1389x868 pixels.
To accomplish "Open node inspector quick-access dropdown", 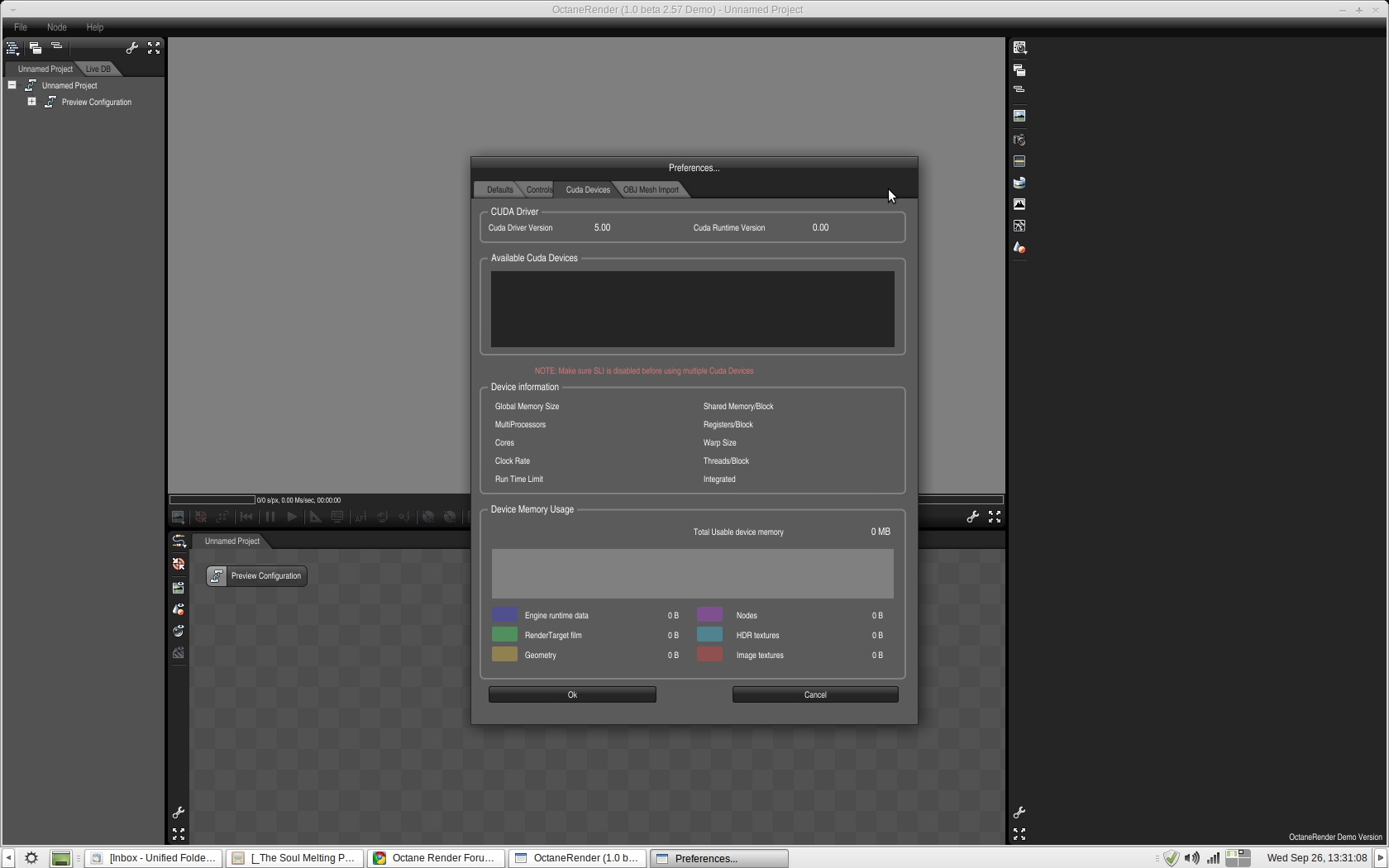I will [1020, 48].
